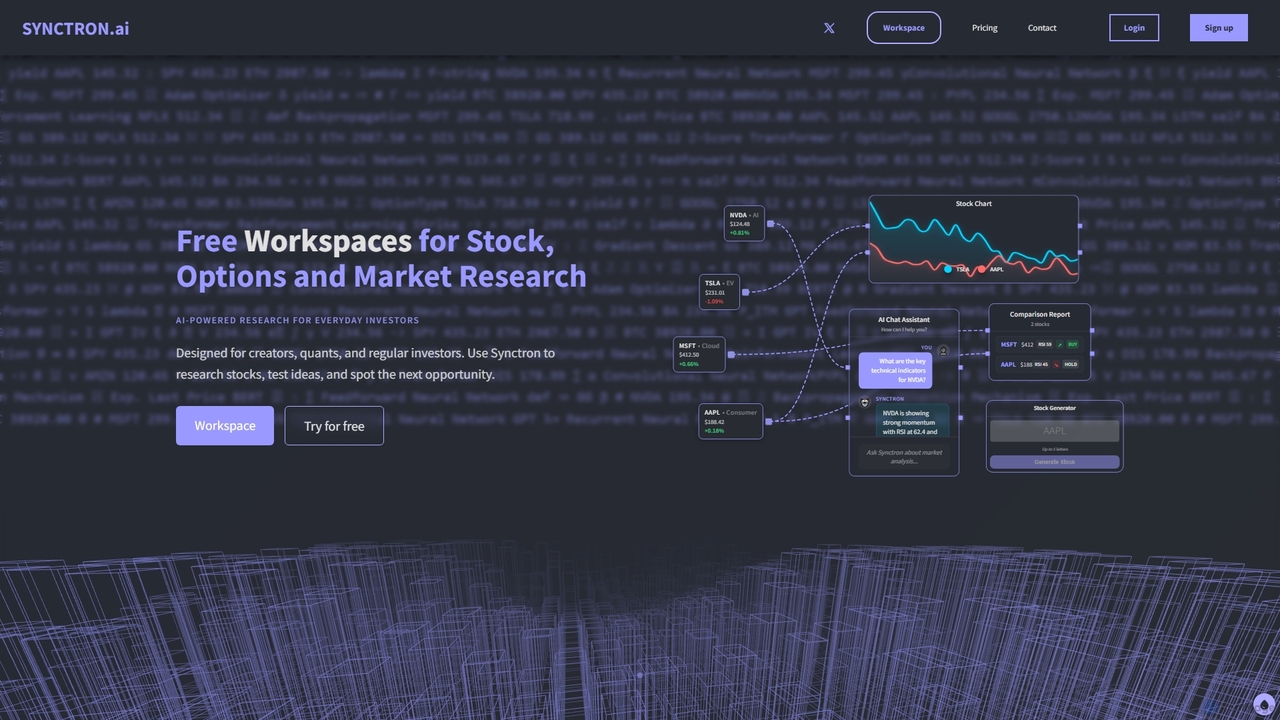Click the cyan TSLA legend dot
Screen dimensions: 1280x720
(948, 269)
